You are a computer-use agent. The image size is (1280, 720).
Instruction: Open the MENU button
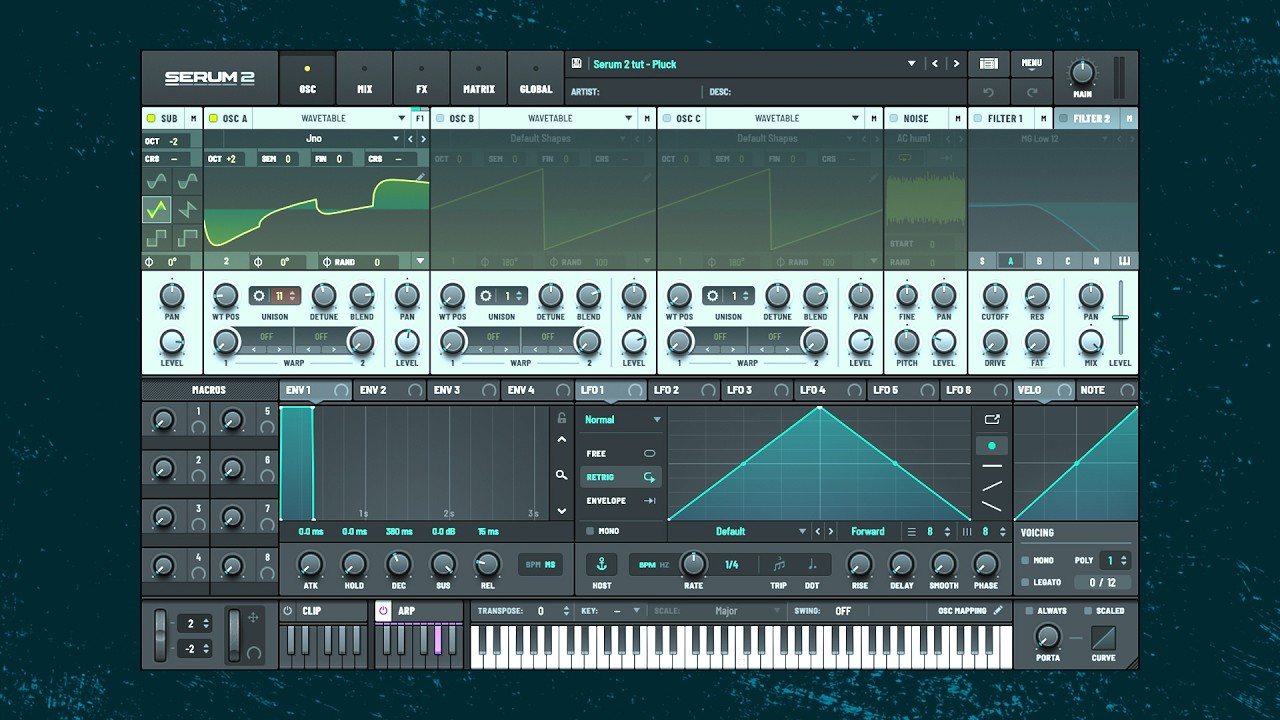tap(1032, 63)
